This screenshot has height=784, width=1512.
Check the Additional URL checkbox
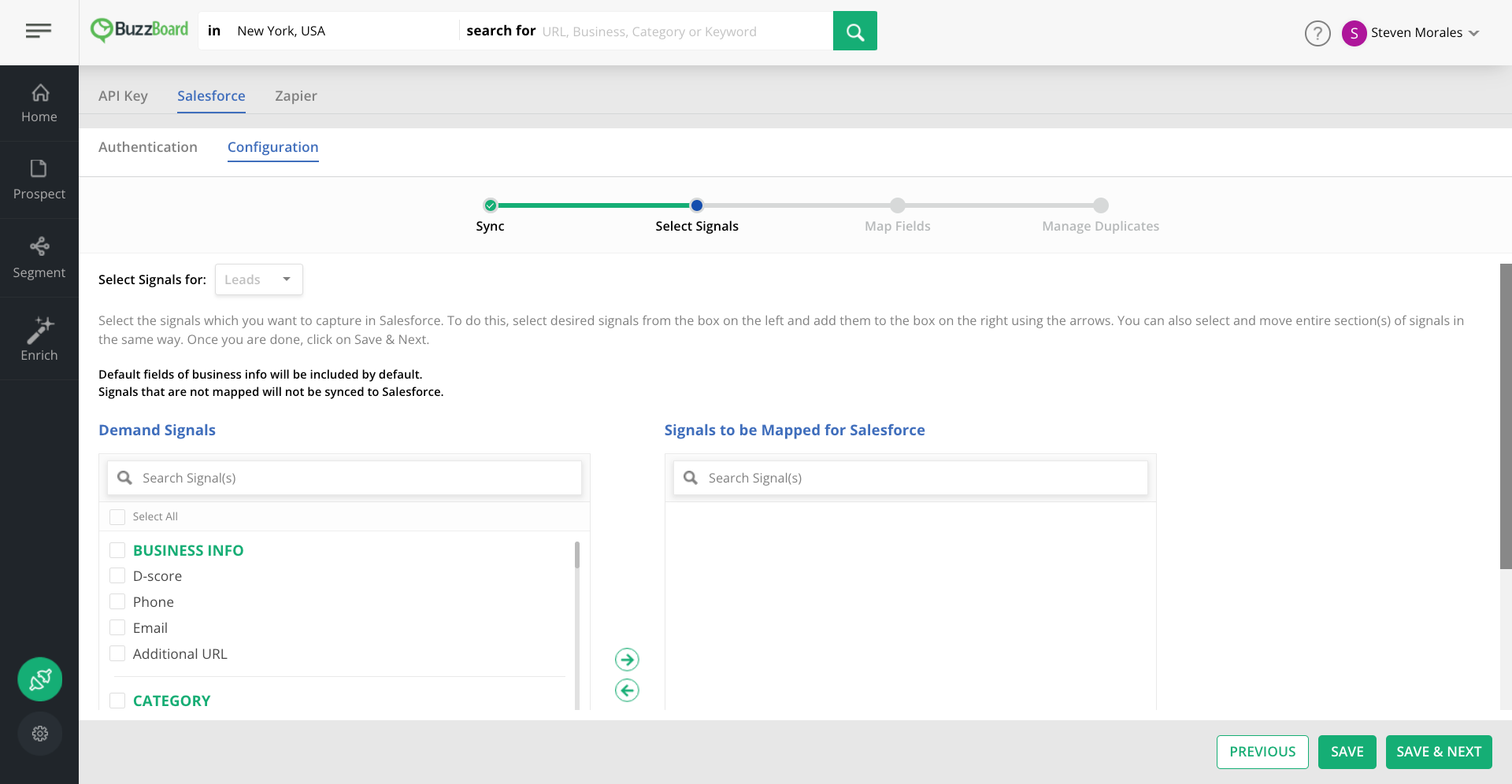coord(117,654)
